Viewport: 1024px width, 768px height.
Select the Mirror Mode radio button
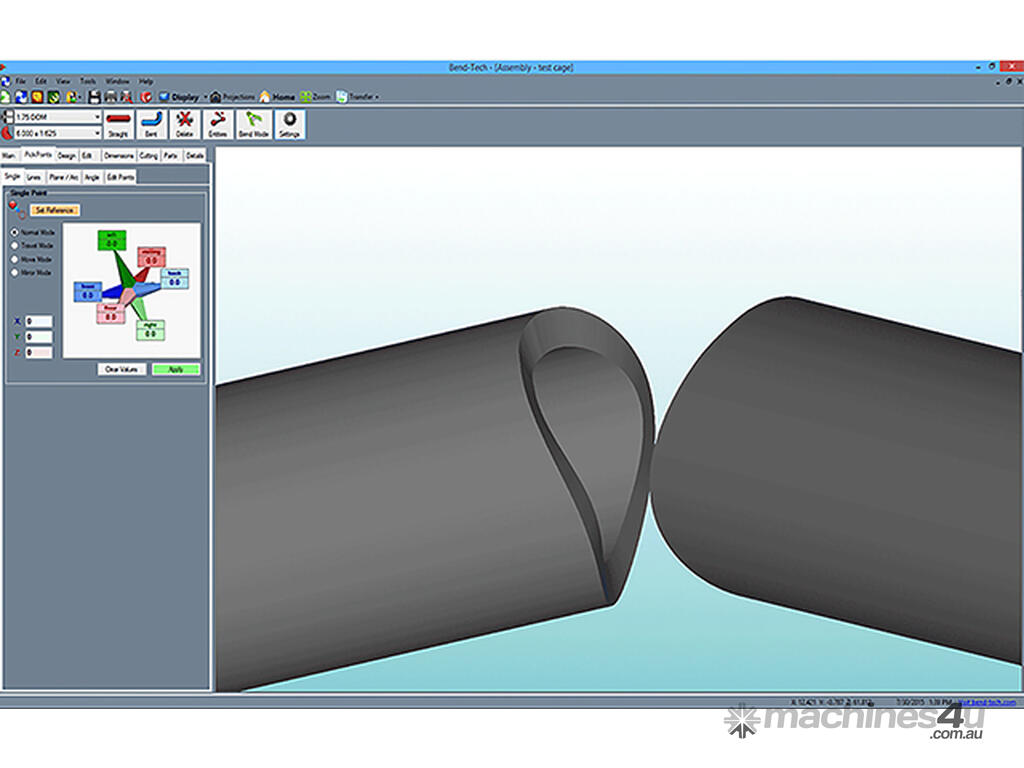coord(14,272)
